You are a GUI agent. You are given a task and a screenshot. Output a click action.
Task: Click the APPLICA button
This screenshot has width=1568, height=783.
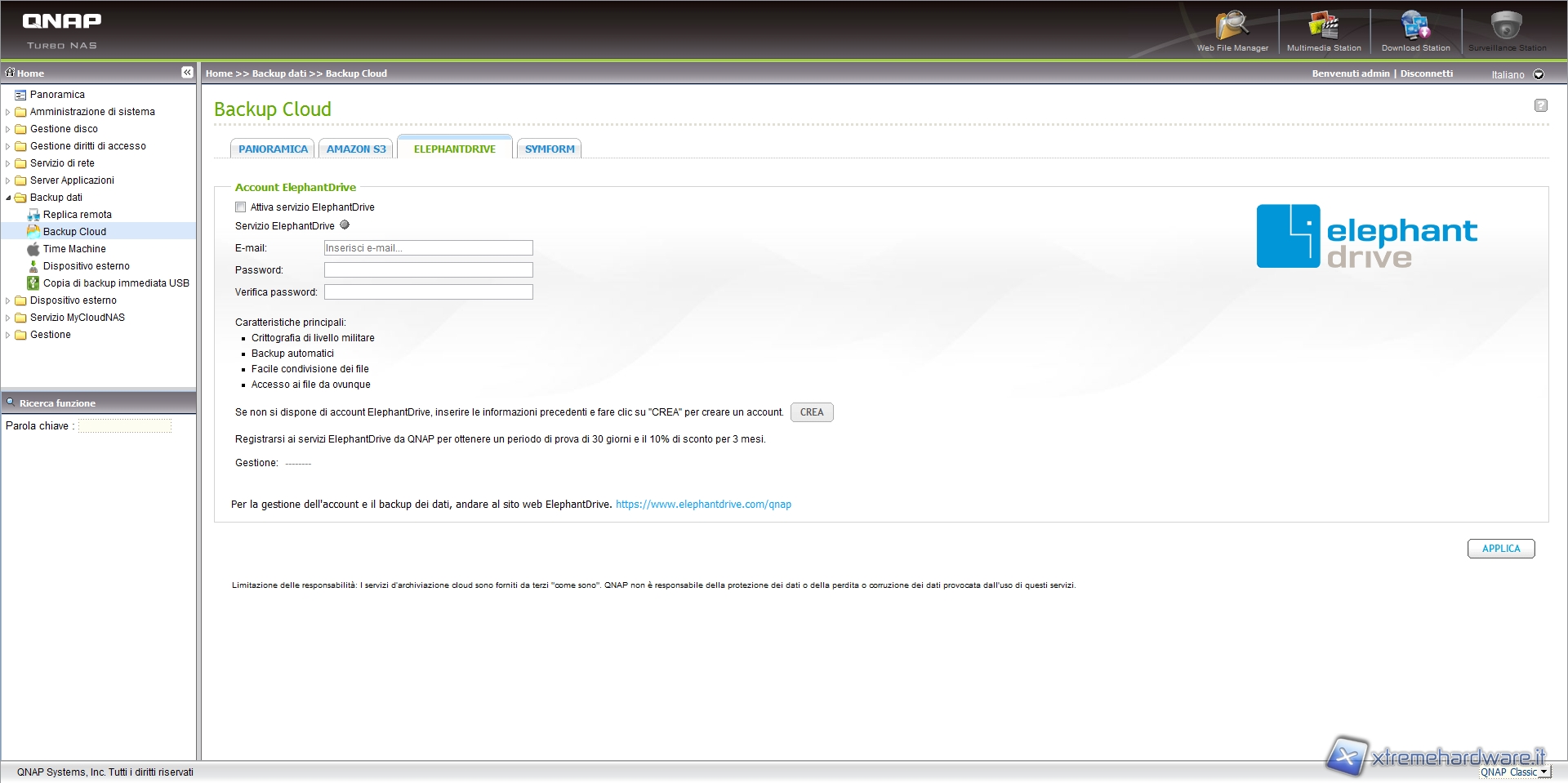1500,549
